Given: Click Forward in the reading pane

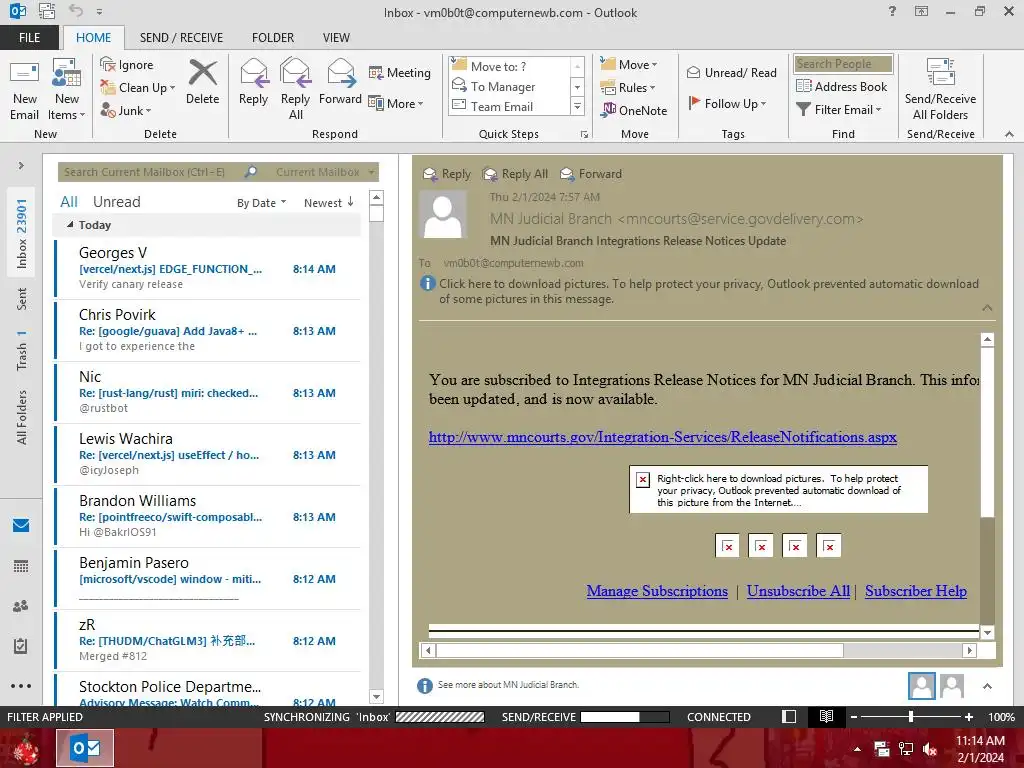Looking at the screenshot, I should pyautogui.click(x=591, y=174).
